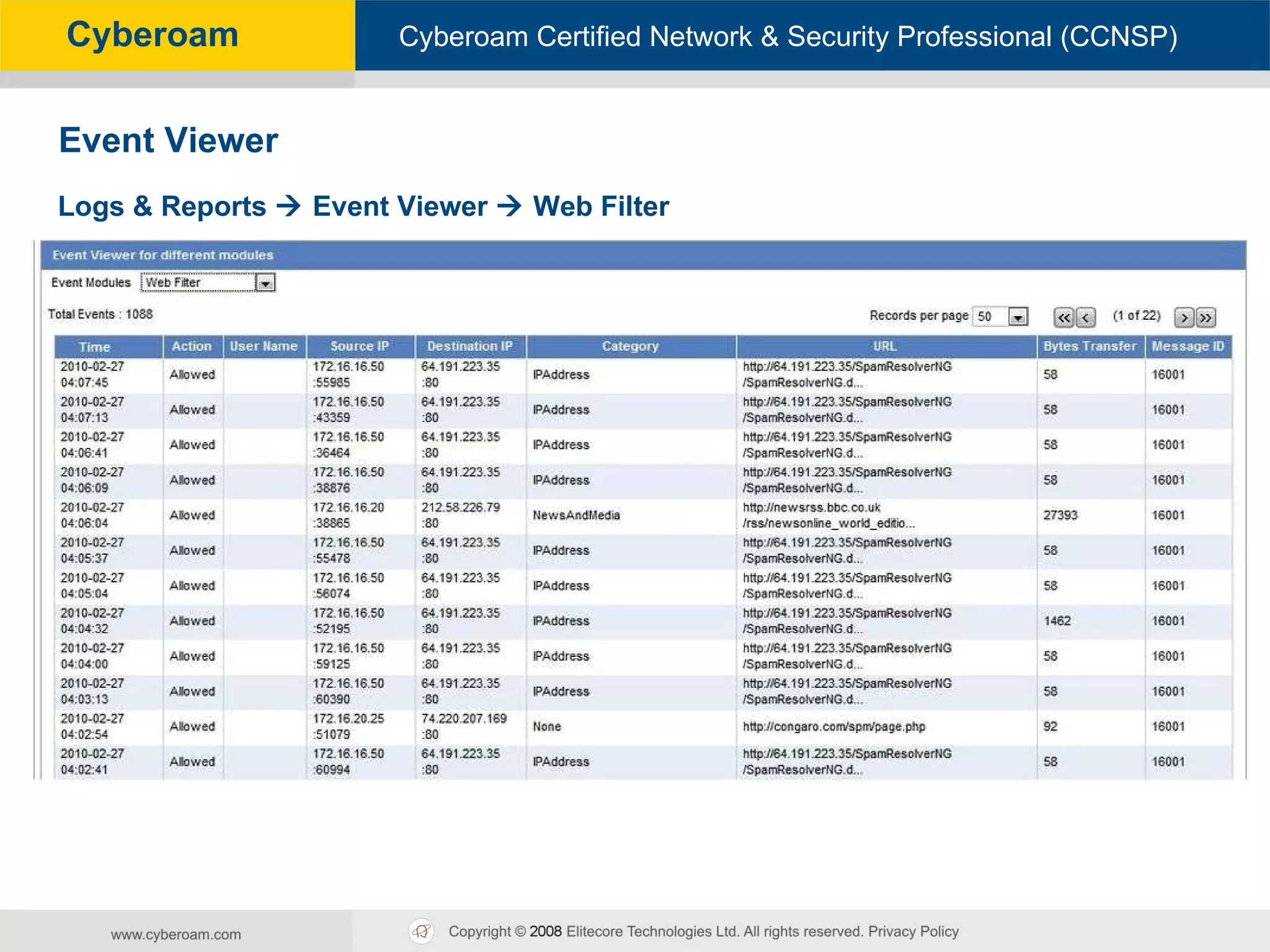The width and height of the screenshot is (1270, 952).
Task: Sort by the Action column header
Action: (192, 346)
